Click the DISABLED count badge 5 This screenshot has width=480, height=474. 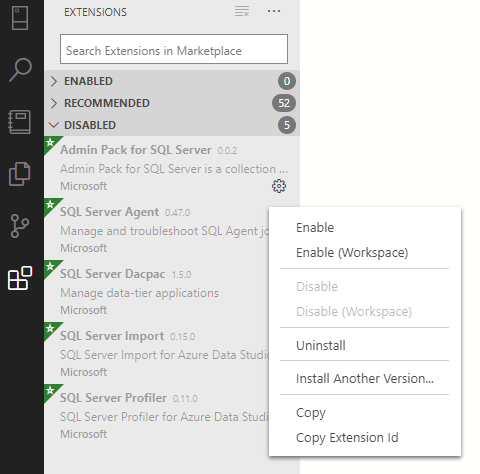[x=287, y=125]
